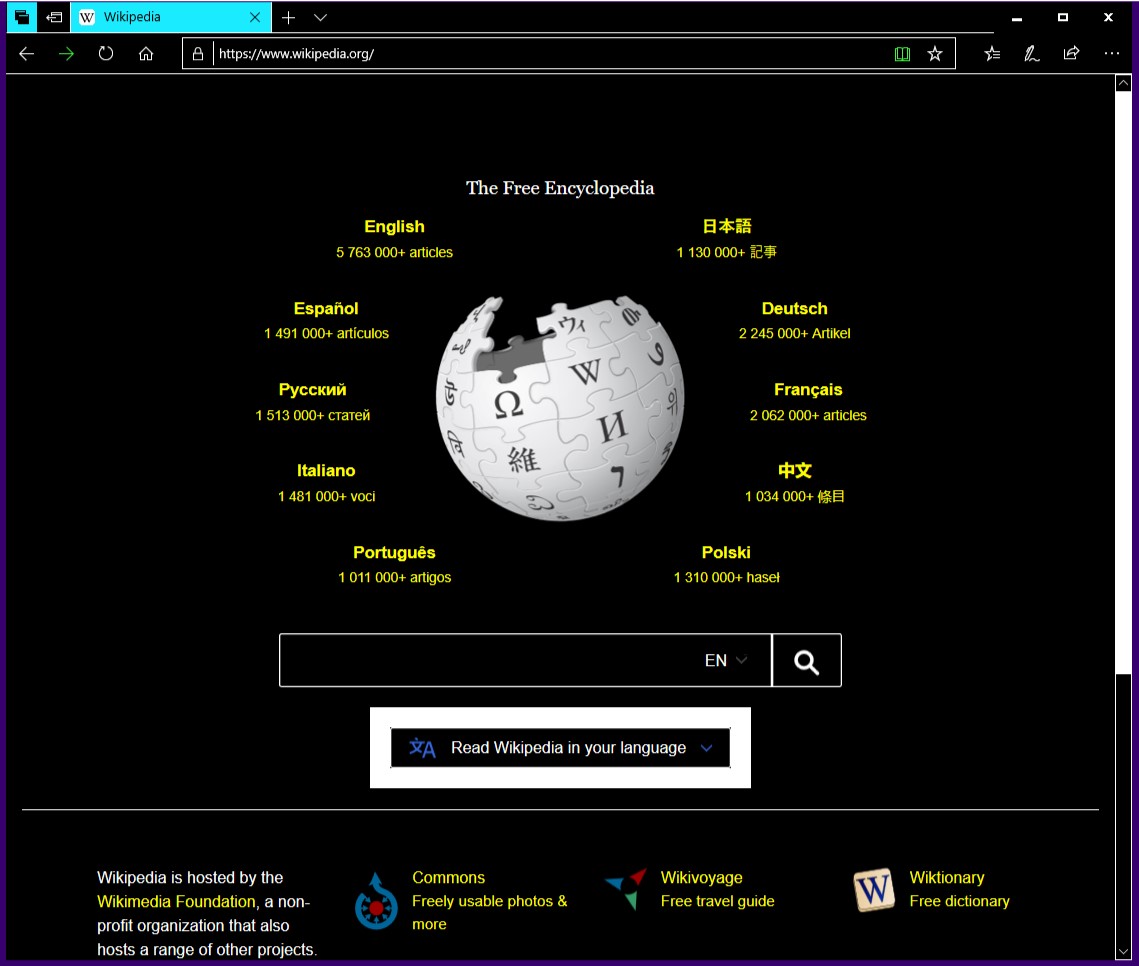The height and width of the screenshot is (966, 1139).
Task: Open the Share icon in toolbar
Action: pyautogui.click(x=1071, y=54)
